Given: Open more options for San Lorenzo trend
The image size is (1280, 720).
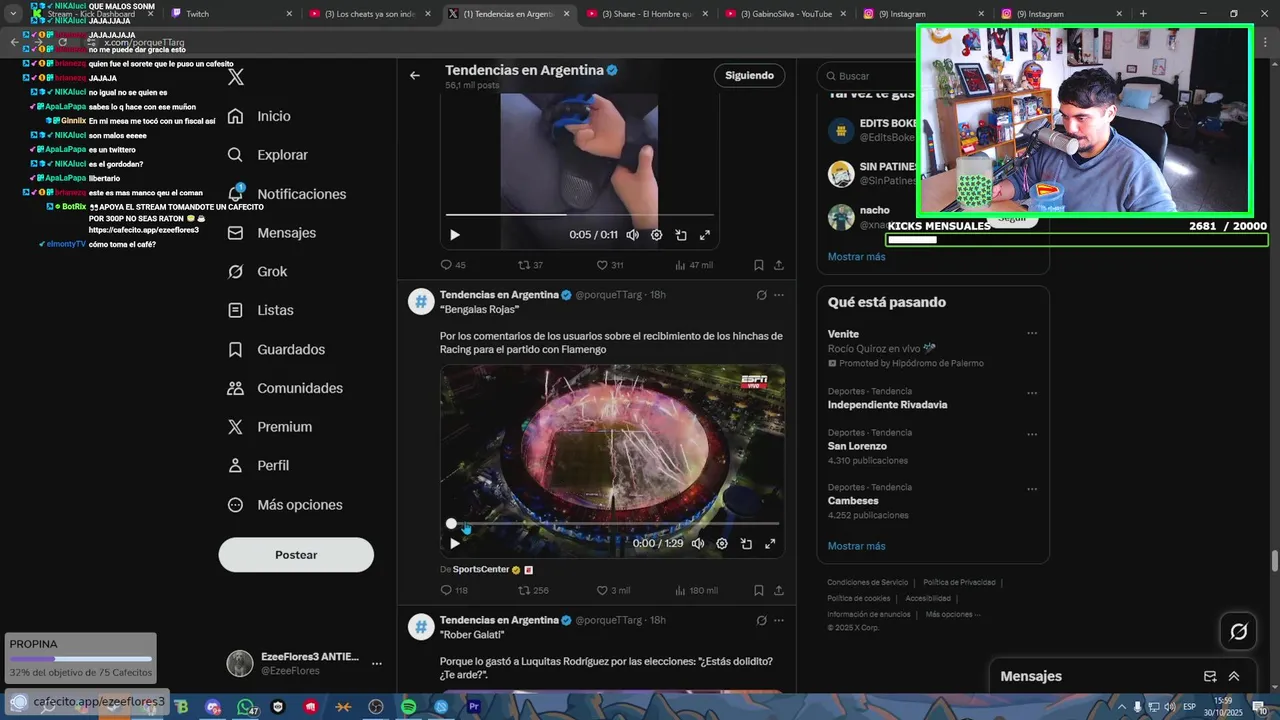Looking at the screenshot, I should pos(1032,434).
